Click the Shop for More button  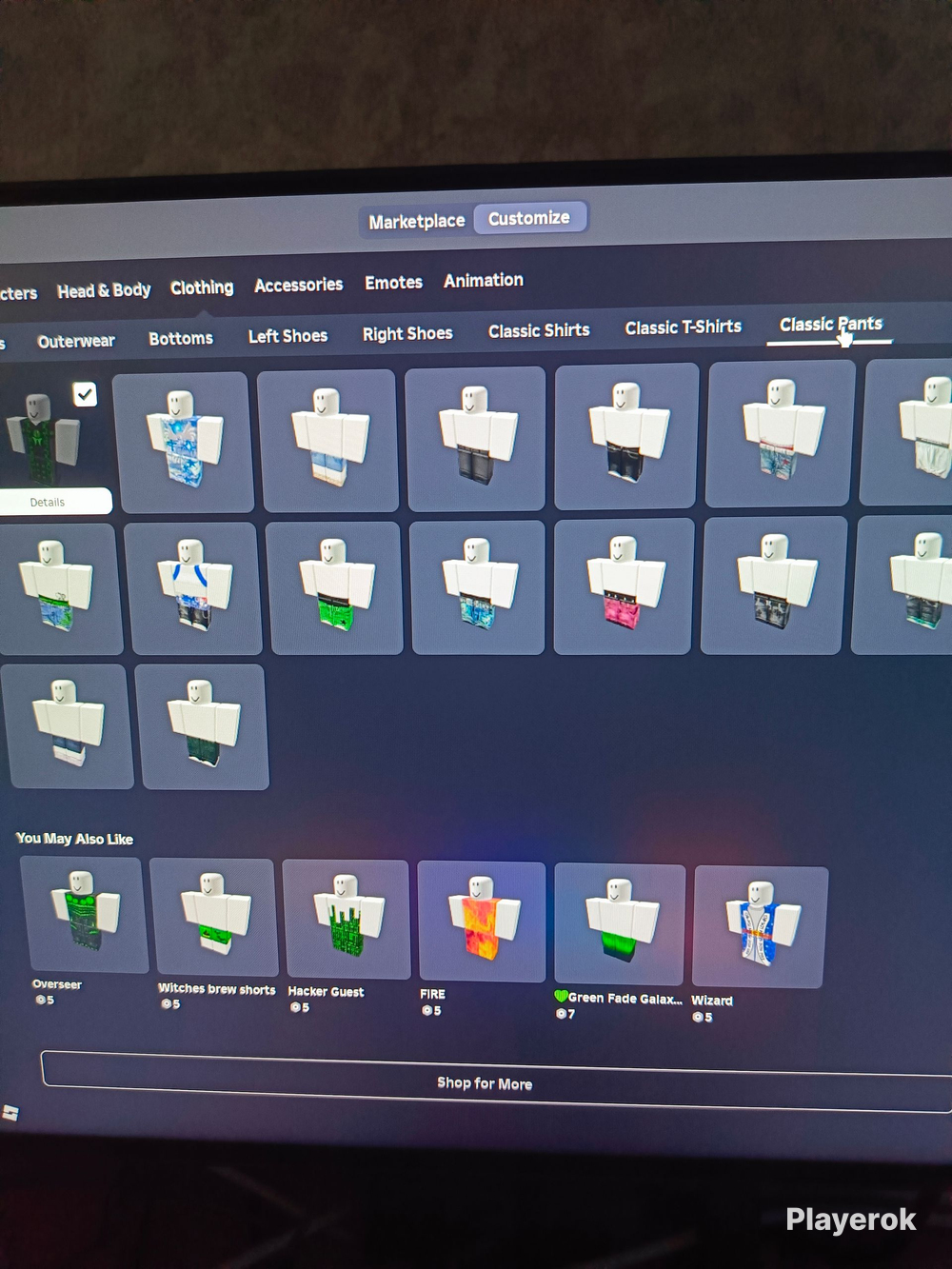coord(495,1082)
